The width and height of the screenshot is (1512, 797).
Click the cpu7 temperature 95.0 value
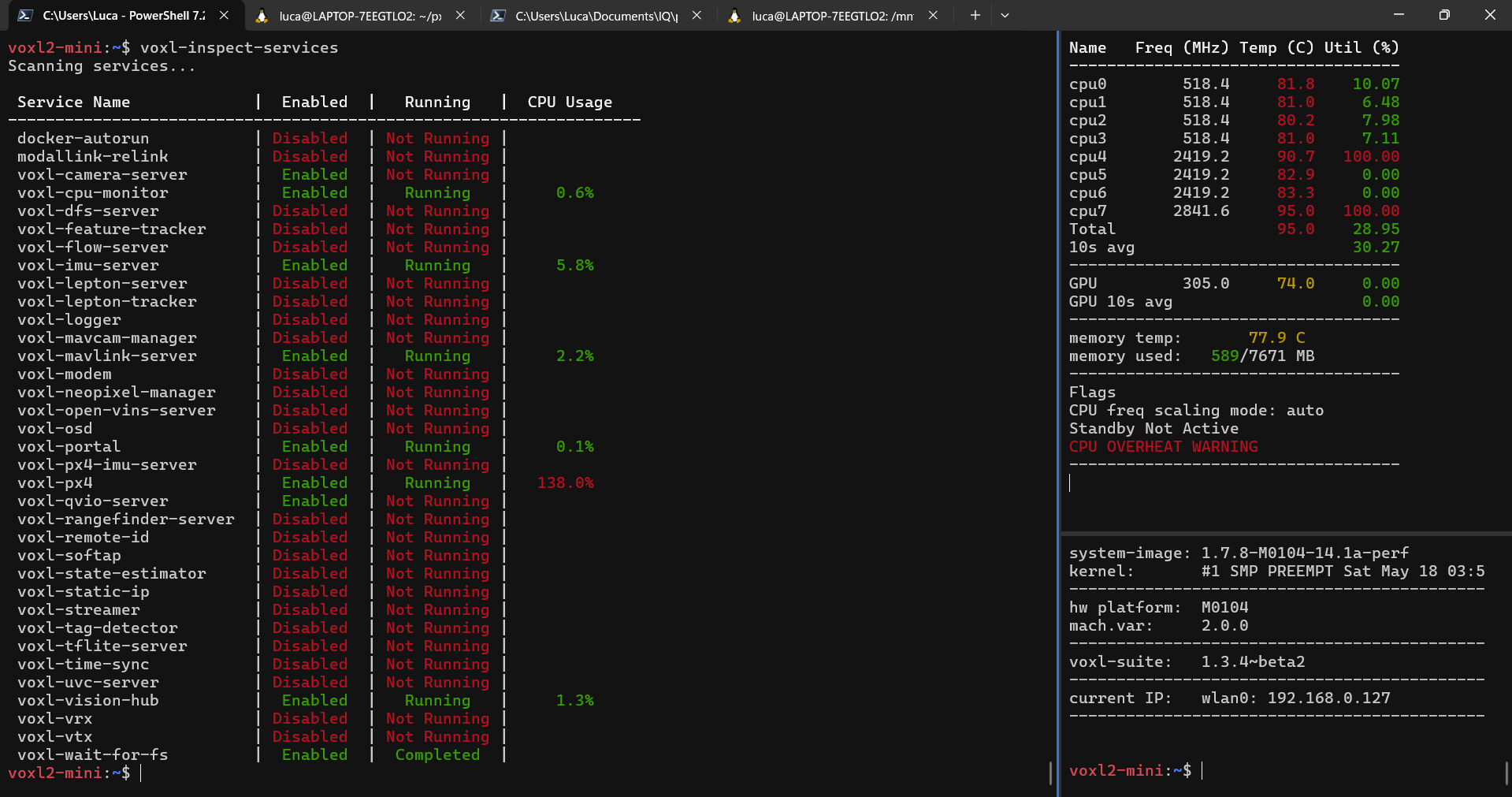point(1296,211)
